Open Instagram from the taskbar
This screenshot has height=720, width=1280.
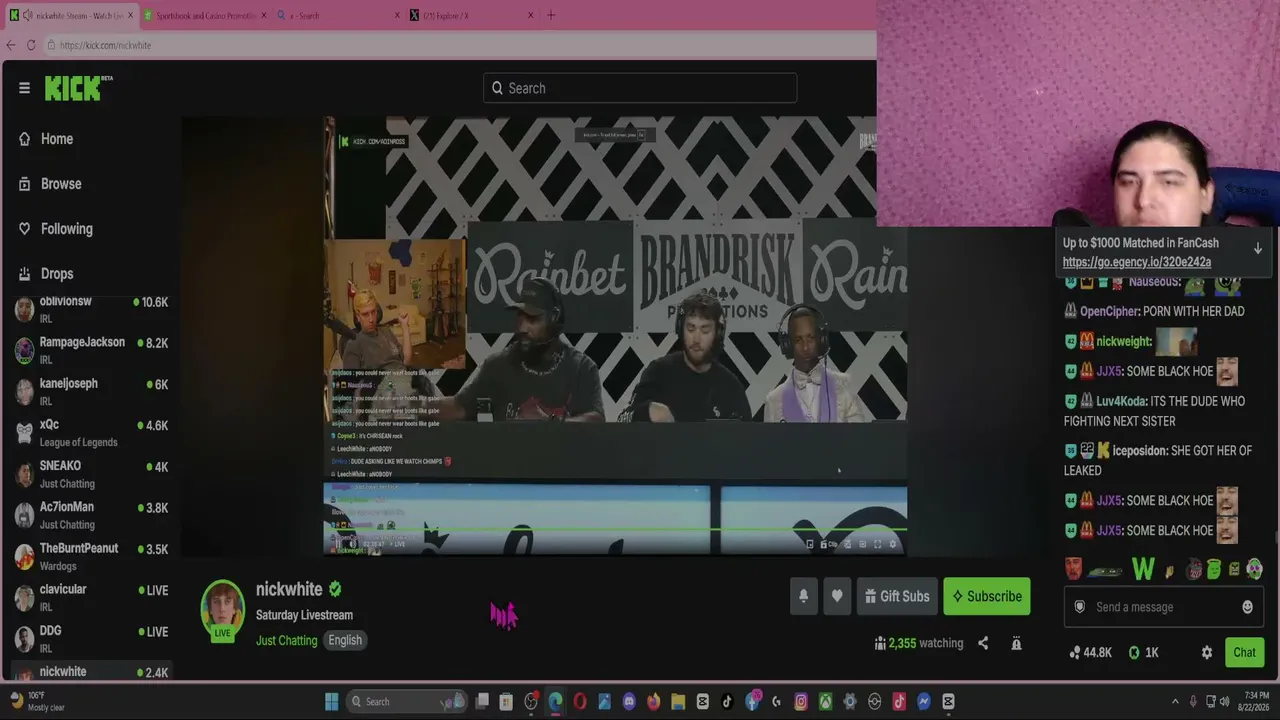tap(801, 701)
